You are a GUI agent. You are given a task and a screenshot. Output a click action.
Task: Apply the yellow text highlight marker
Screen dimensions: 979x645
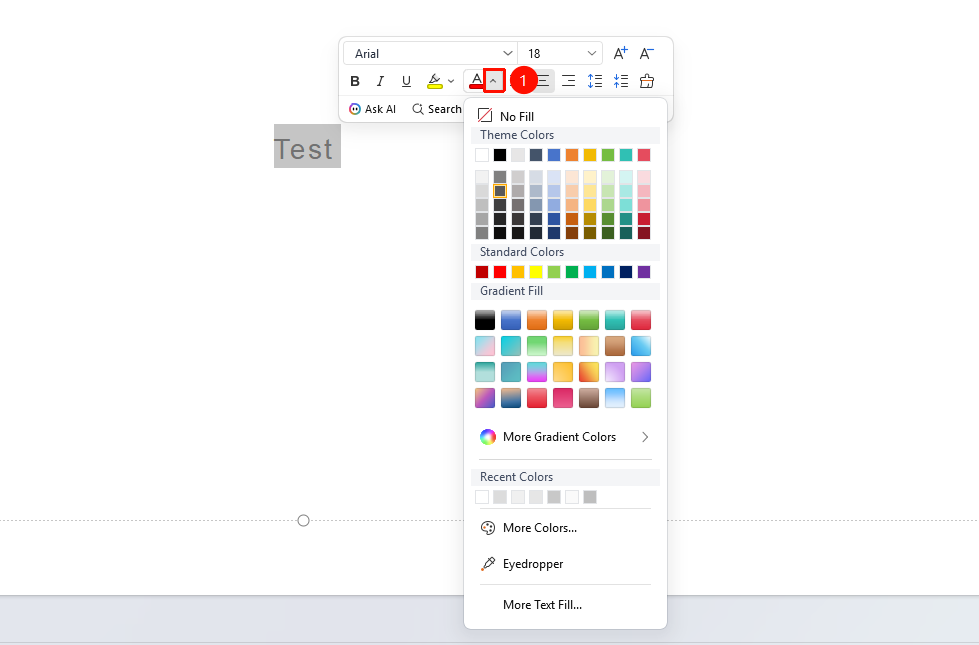435,81
